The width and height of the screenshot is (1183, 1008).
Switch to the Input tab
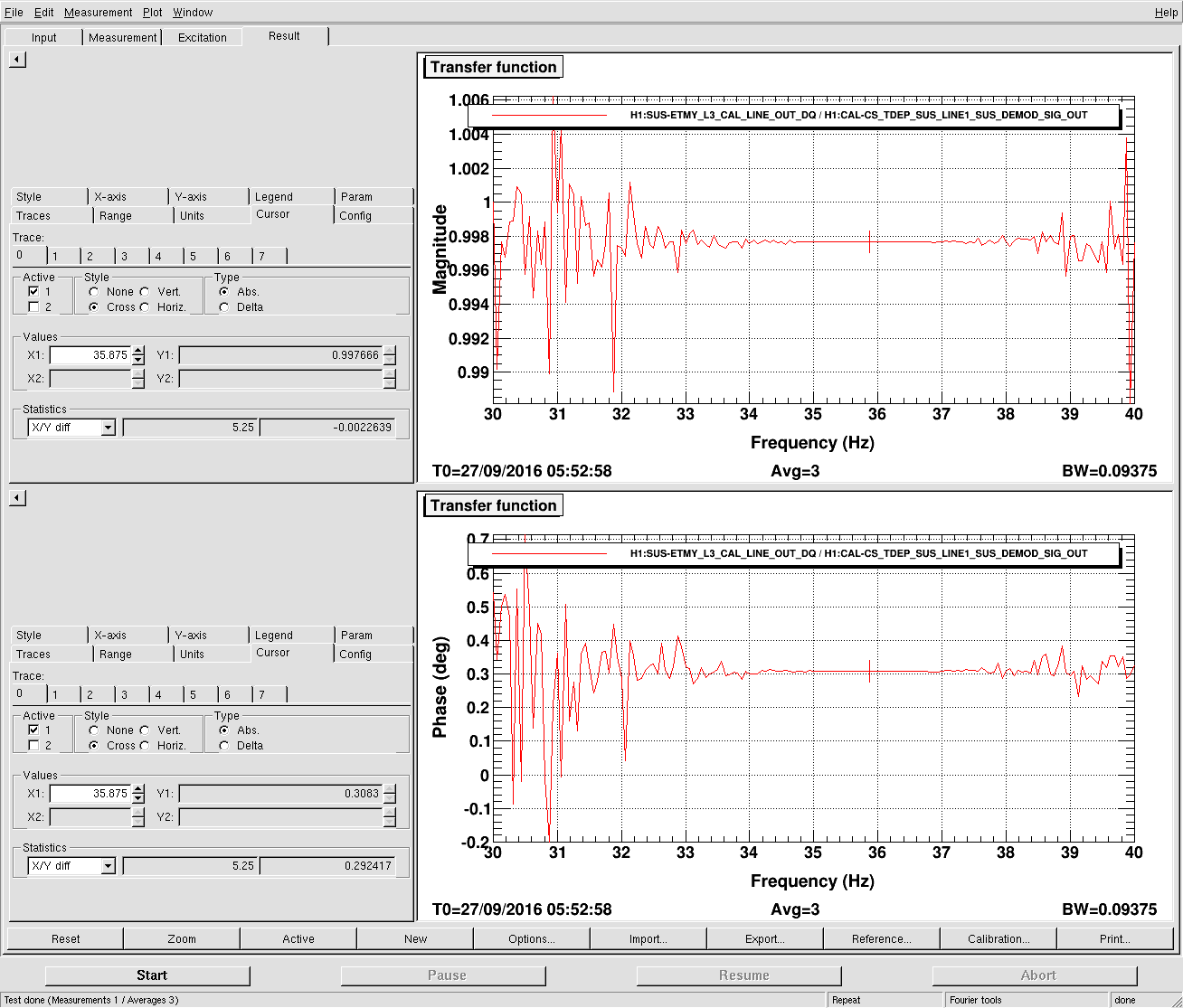tap(43, 38)
